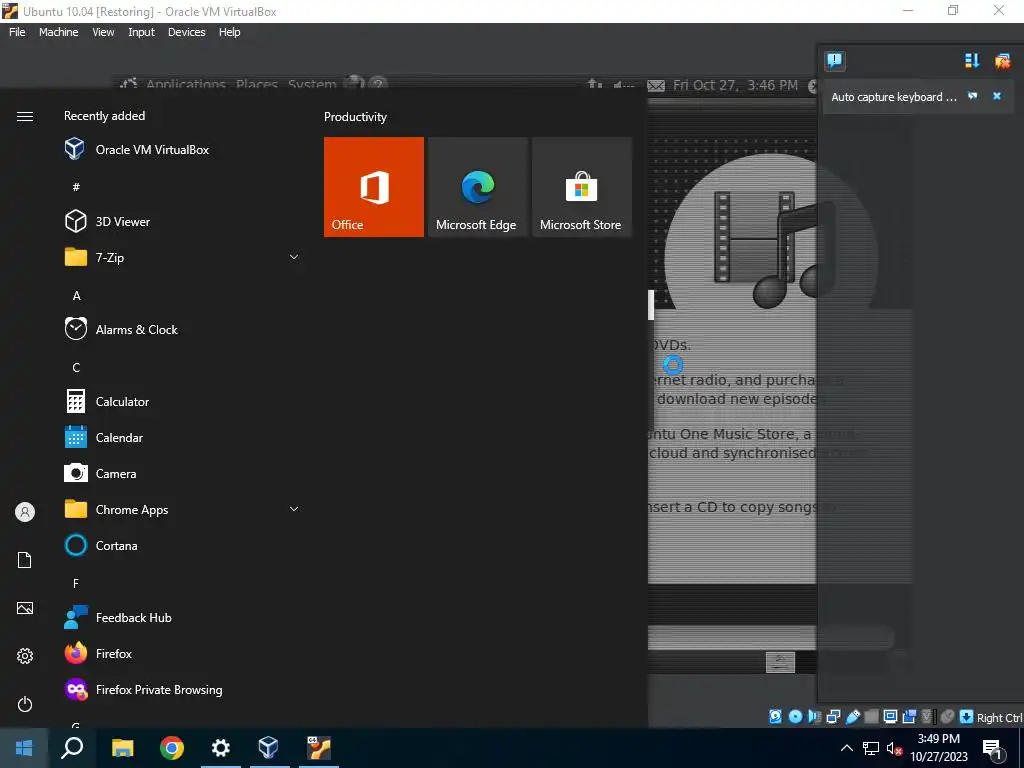The image size is (1024, 768).
Task: Click the Windows Start button
Action: (x=24, y=748)
